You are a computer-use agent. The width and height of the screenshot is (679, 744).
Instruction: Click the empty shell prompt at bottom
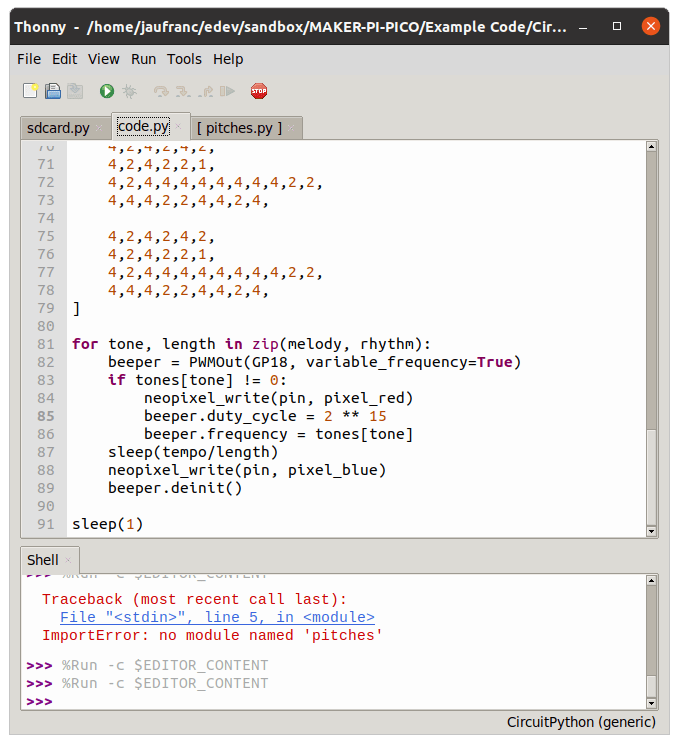[39, 701]
